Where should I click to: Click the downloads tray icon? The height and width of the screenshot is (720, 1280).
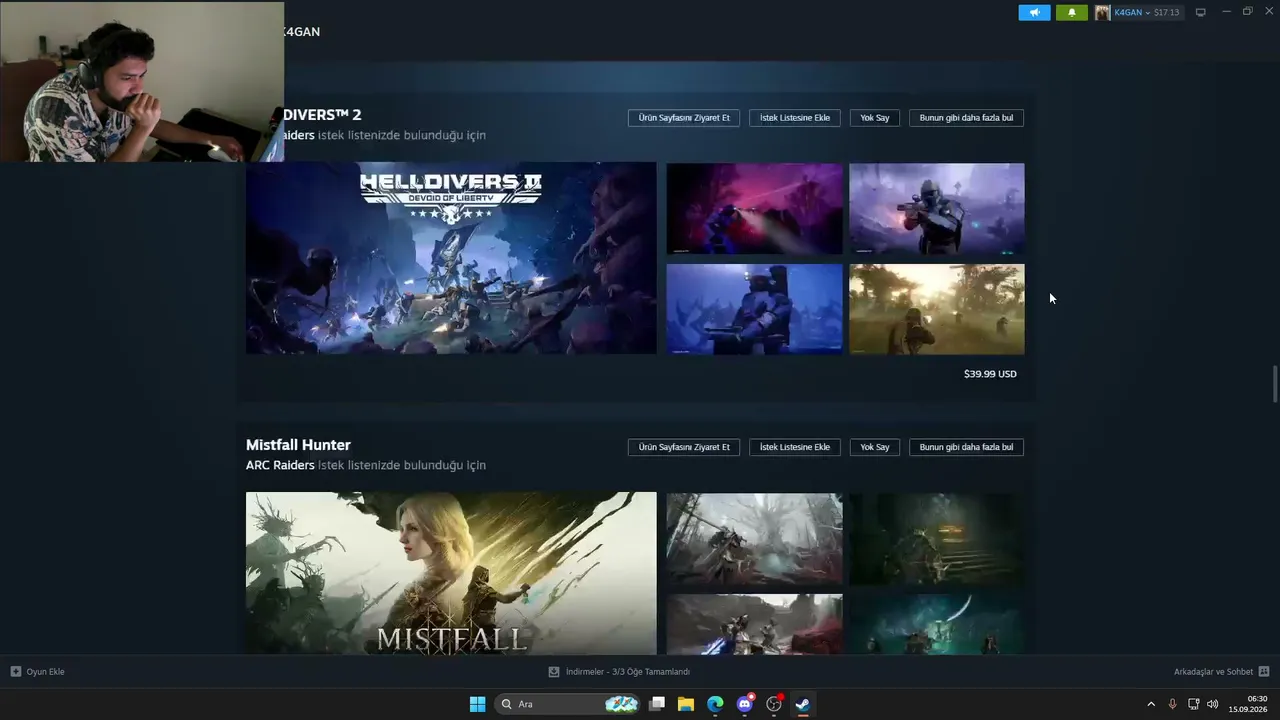pyautogui.click(x=554, y=672)
